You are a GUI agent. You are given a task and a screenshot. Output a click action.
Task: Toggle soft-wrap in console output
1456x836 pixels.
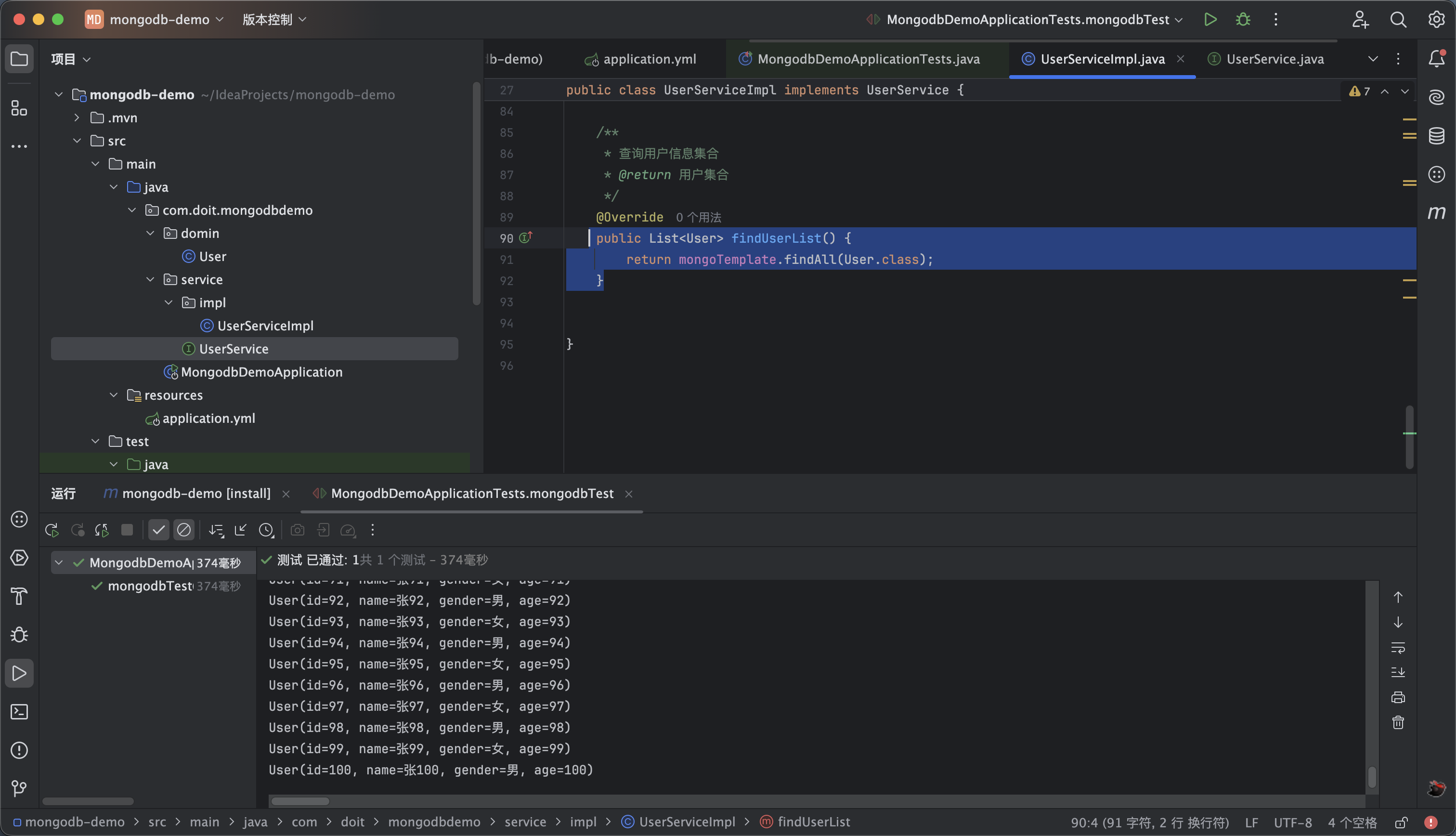tap(1397, 648)
